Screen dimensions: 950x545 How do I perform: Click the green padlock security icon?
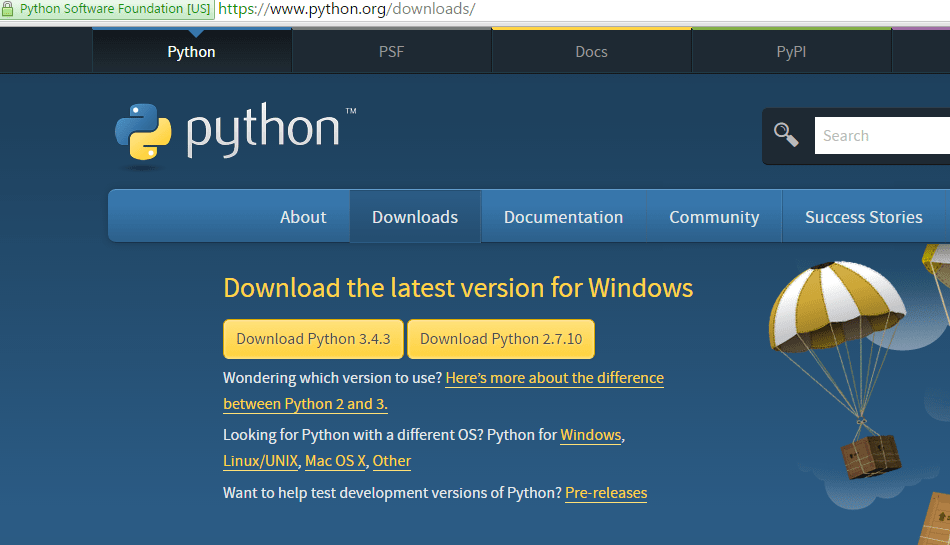(7, 8)
